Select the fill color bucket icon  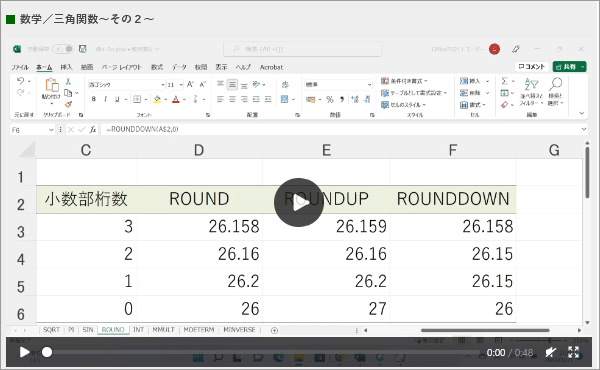157,99
